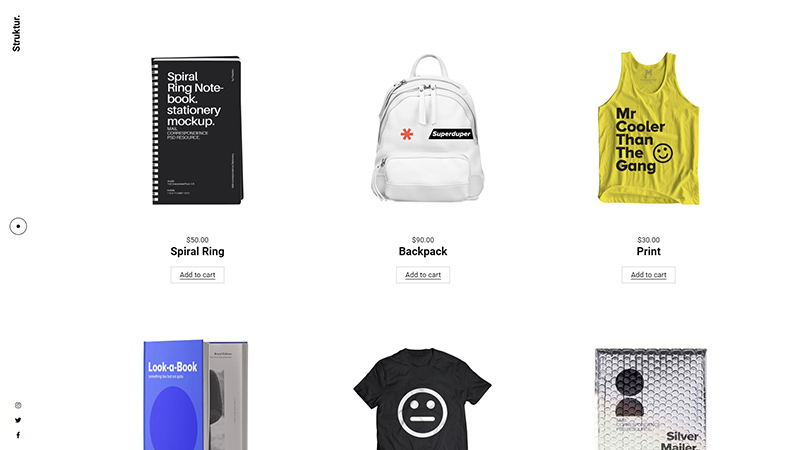The width and height of the screenshot is (800, 450).
Task: Click the $90.00 Backpack price
Action: pyautogui.click(x=423, y=240)
